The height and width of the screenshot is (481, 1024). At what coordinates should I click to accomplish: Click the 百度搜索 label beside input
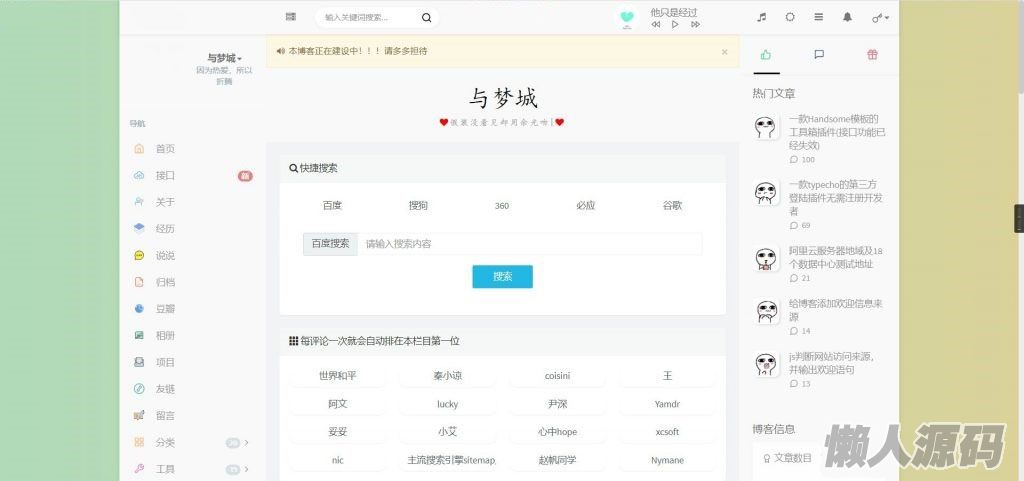(330, 244)
